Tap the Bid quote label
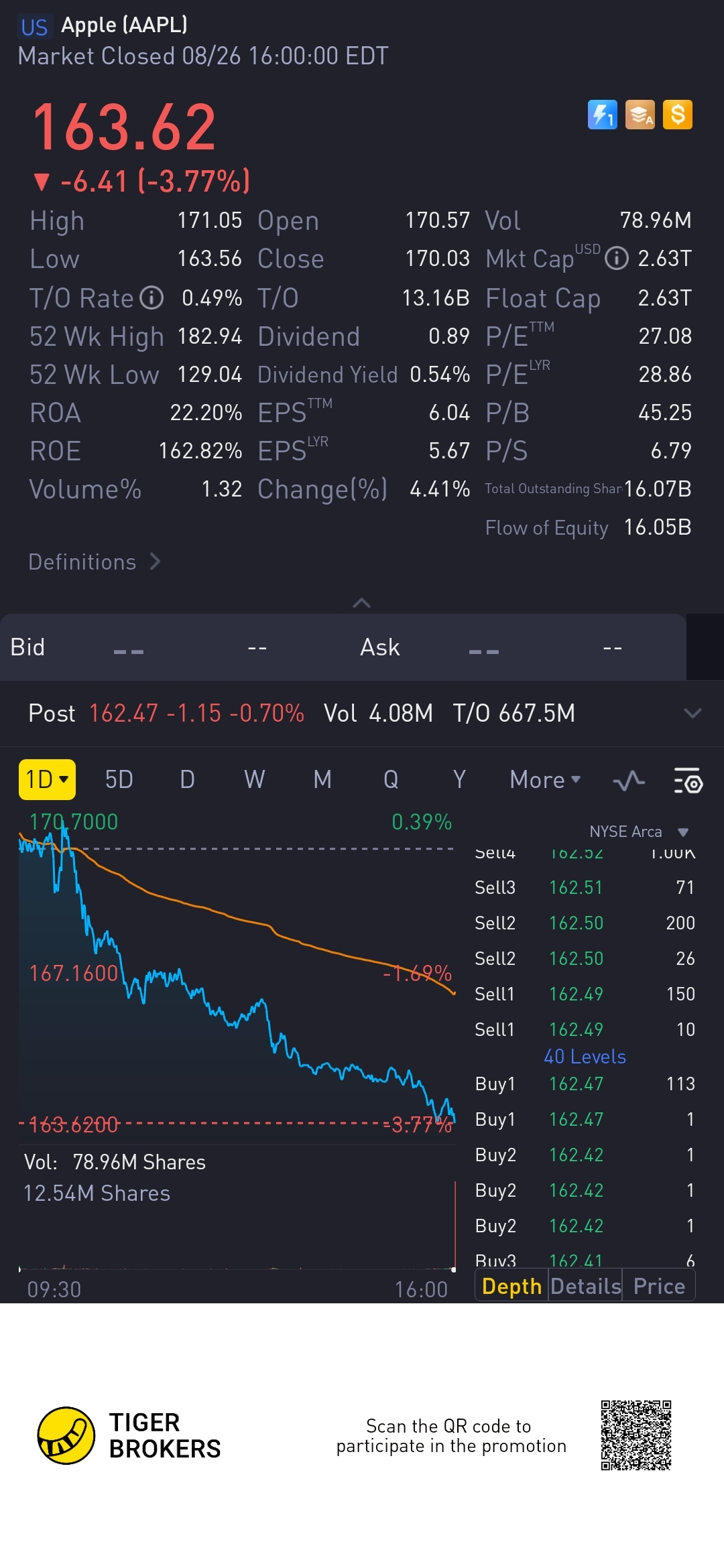 pyautogui.click(x=27, y=647)
